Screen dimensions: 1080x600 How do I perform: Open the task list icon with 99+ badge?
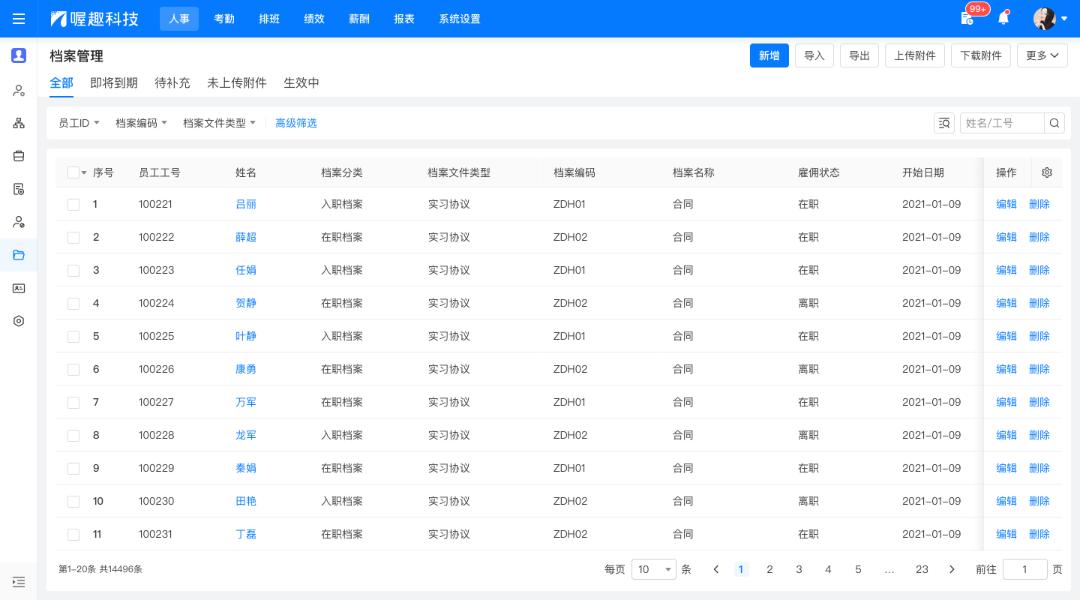pyautogui.click(x=967, y=18)
